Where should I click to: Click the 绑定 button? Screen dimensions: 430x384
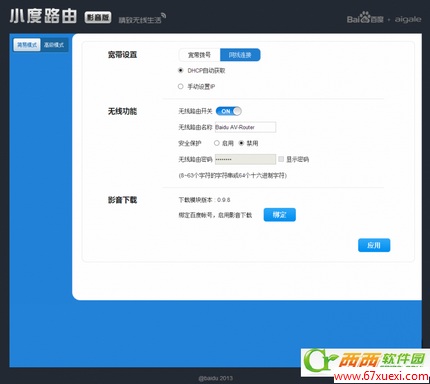click(280, 215)
